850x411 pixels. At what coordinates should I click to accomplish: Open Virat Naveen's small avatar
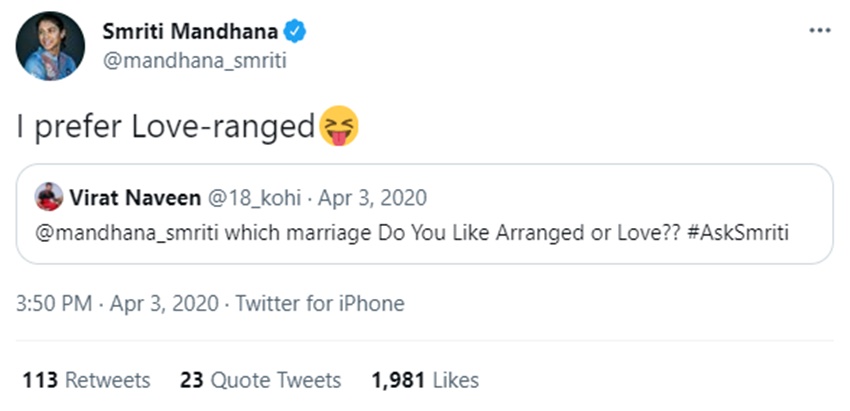(x=49, y=197)
